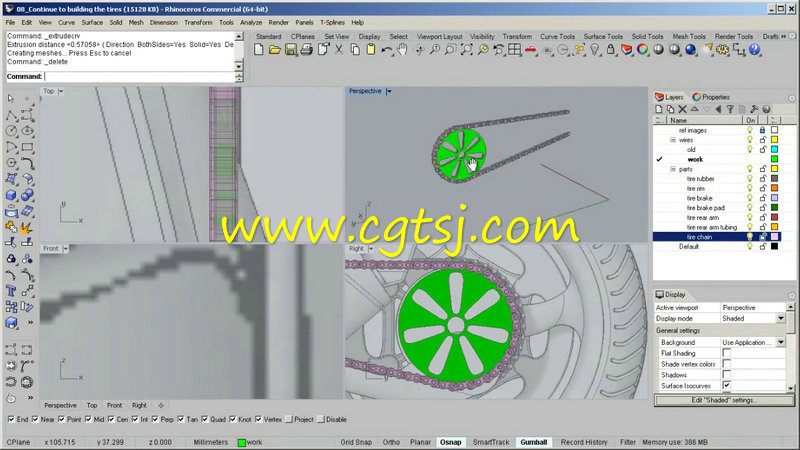This screenshot has height=450, width=800.
Task: Toggle the Mid osnap checkbox
Action: 88,419
